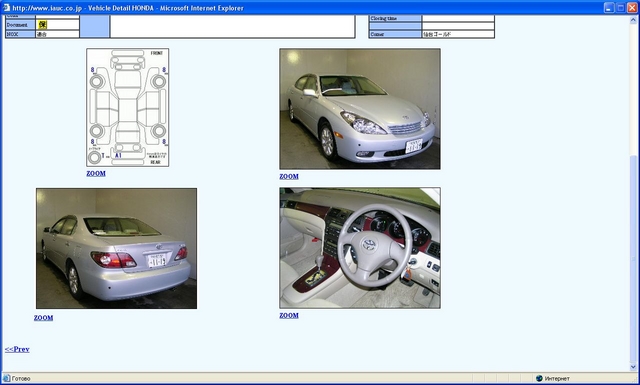
Task: Select the 'Интернет' status bar text
Action: (x=557, y=378)
